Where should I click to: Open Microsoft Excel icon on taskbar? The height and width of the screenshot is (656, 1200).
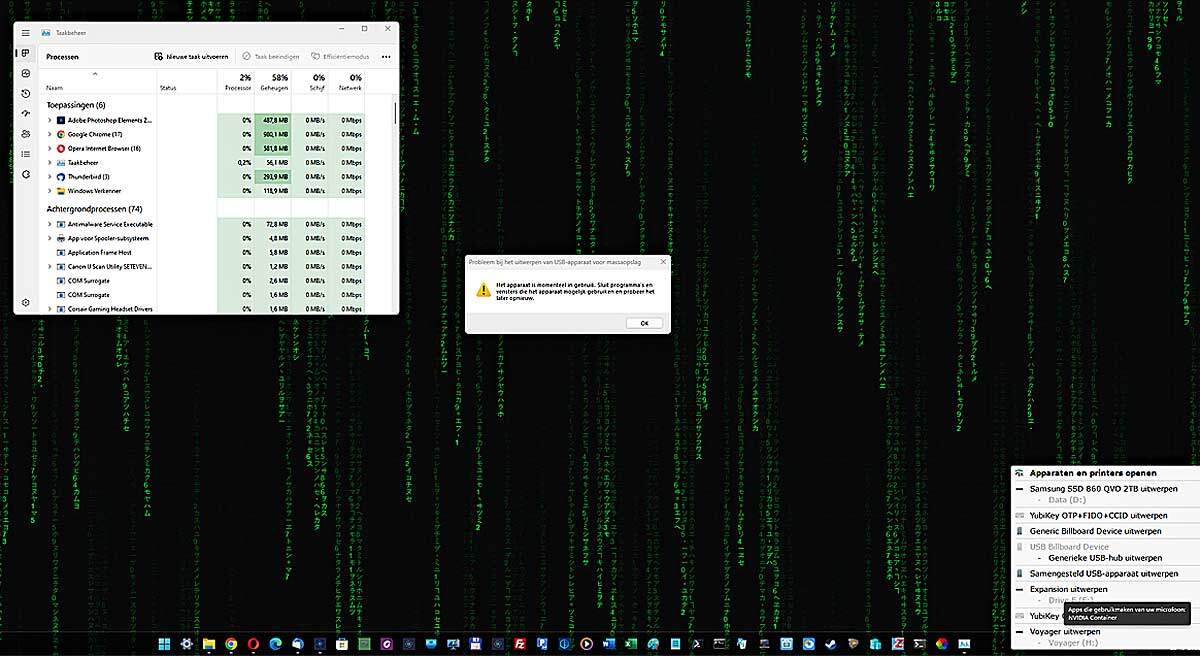pos(631,643)
